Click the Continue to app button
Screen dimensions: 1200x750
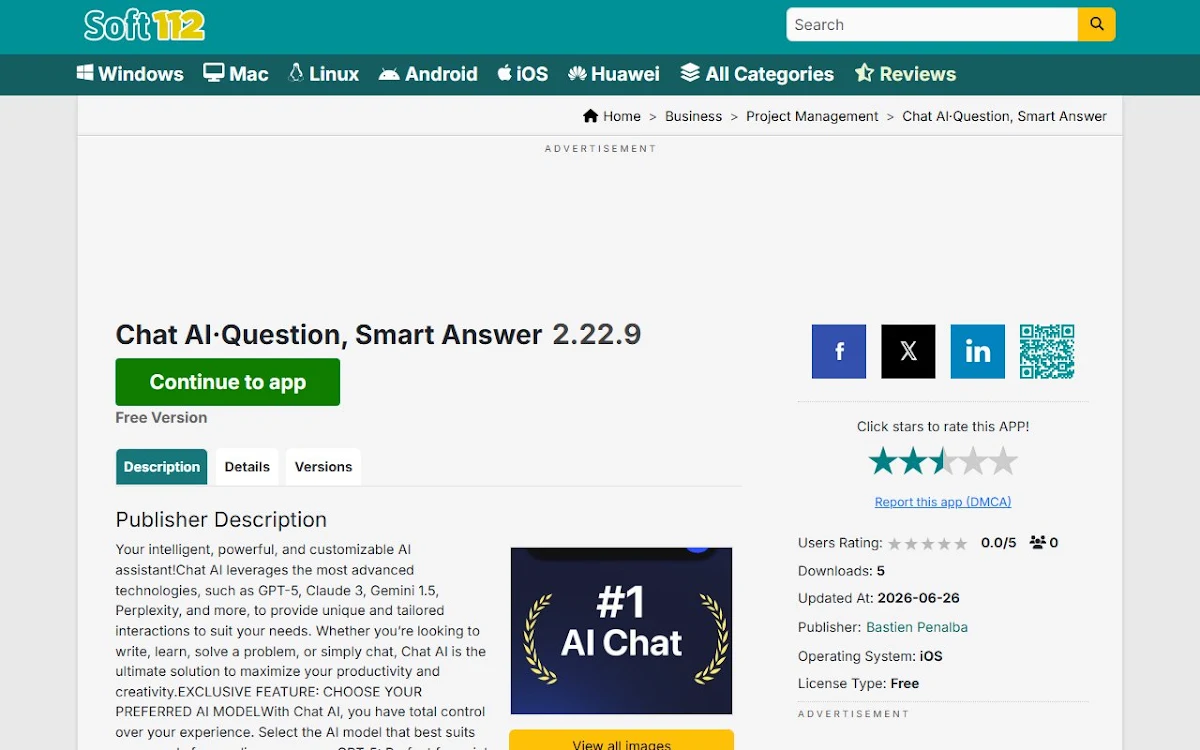228,382
